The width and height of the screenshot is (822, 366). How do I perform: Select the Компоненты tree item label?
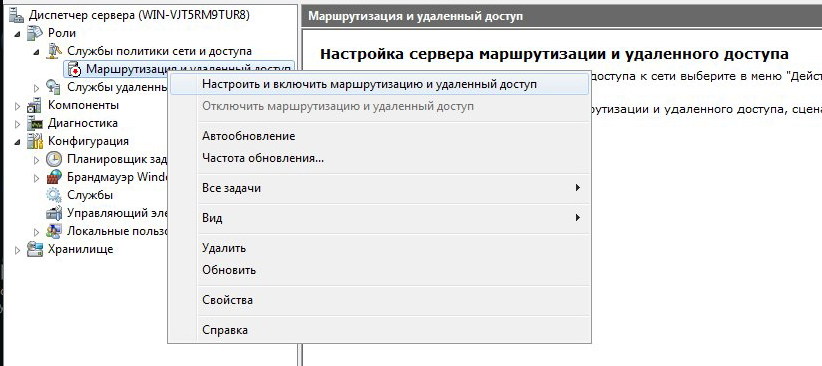click(x=83, y=105)
